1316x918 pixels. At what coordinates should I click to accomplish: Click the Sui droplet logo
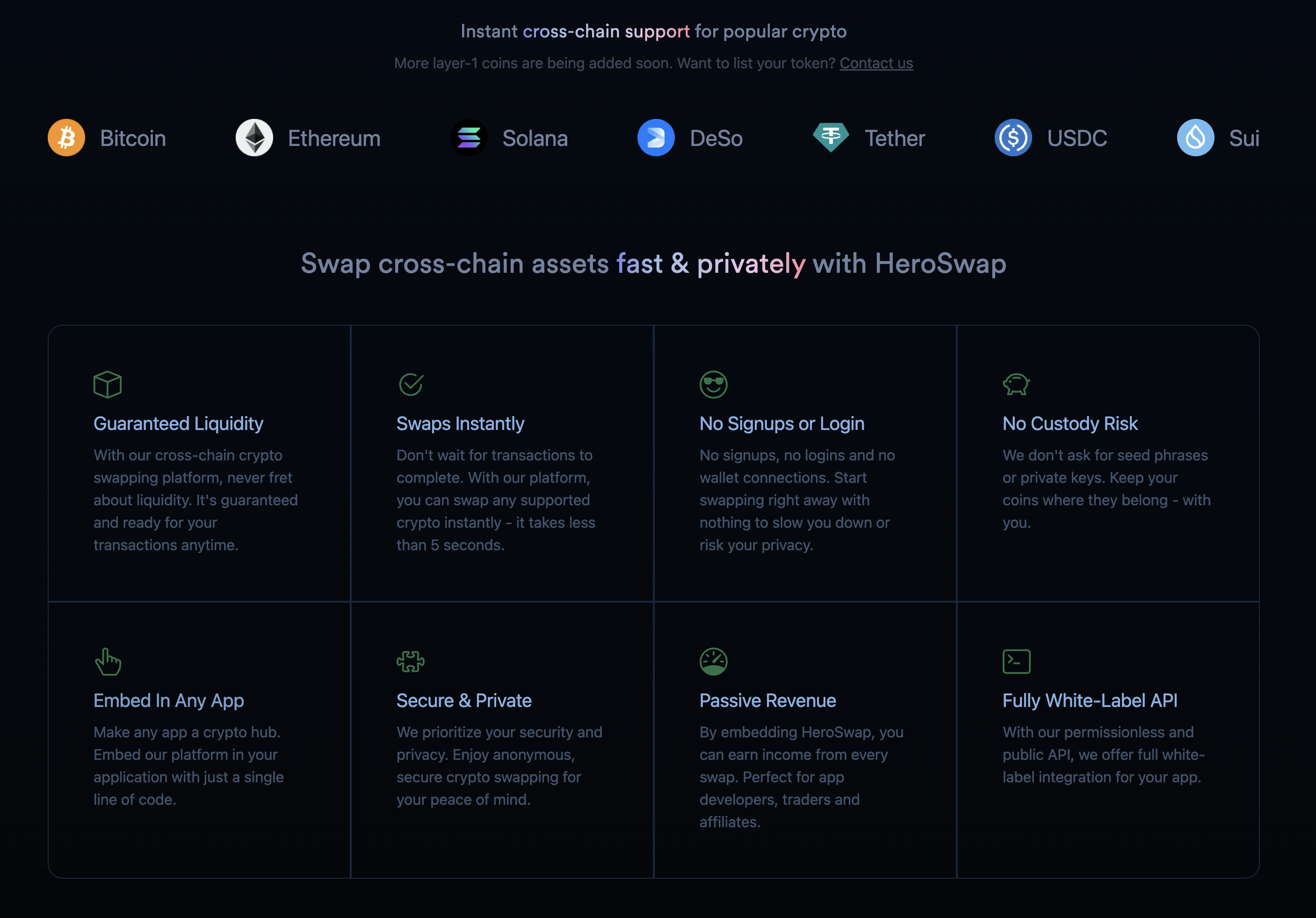point(1196,138)
